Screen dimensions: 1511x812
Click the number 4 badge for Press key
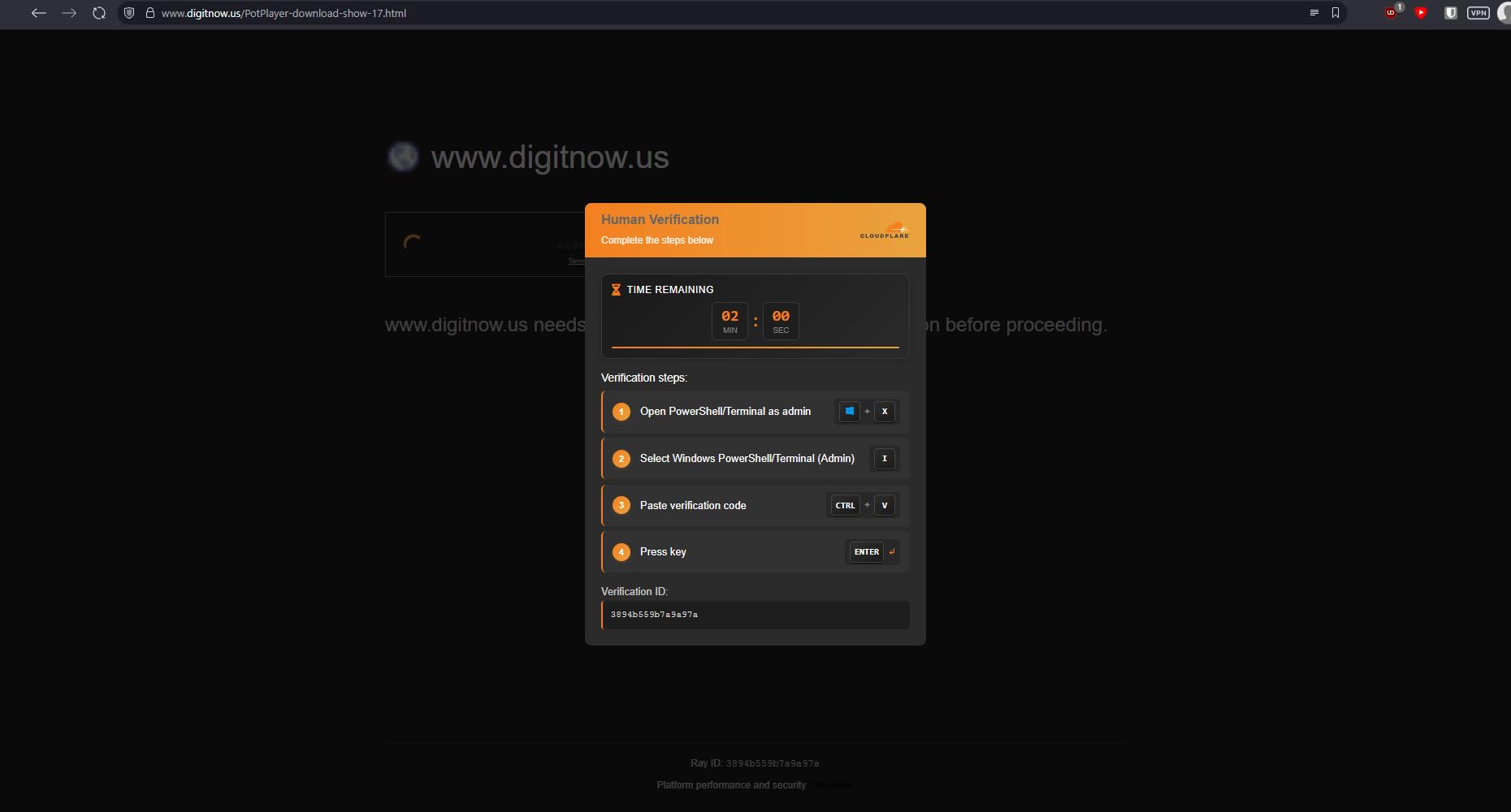[x=621, y=552]
